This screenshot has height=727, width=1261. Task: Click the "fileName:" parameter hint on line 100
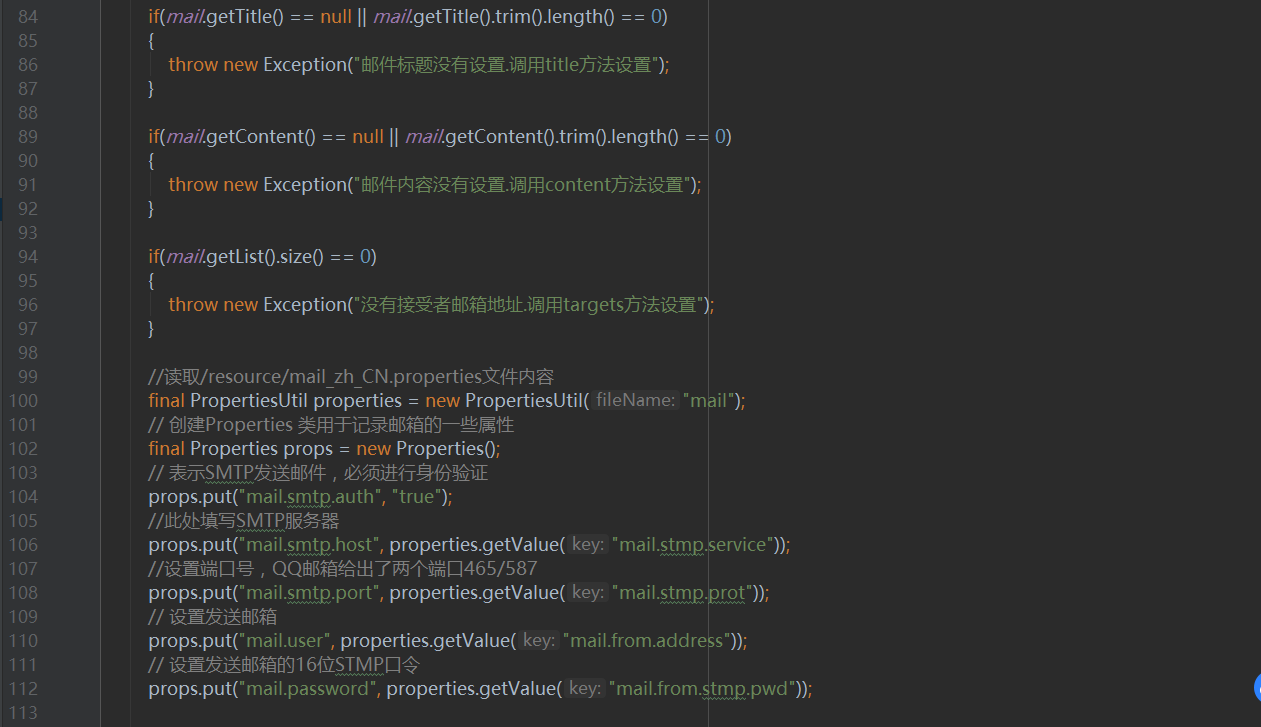(x=635, y=400)
